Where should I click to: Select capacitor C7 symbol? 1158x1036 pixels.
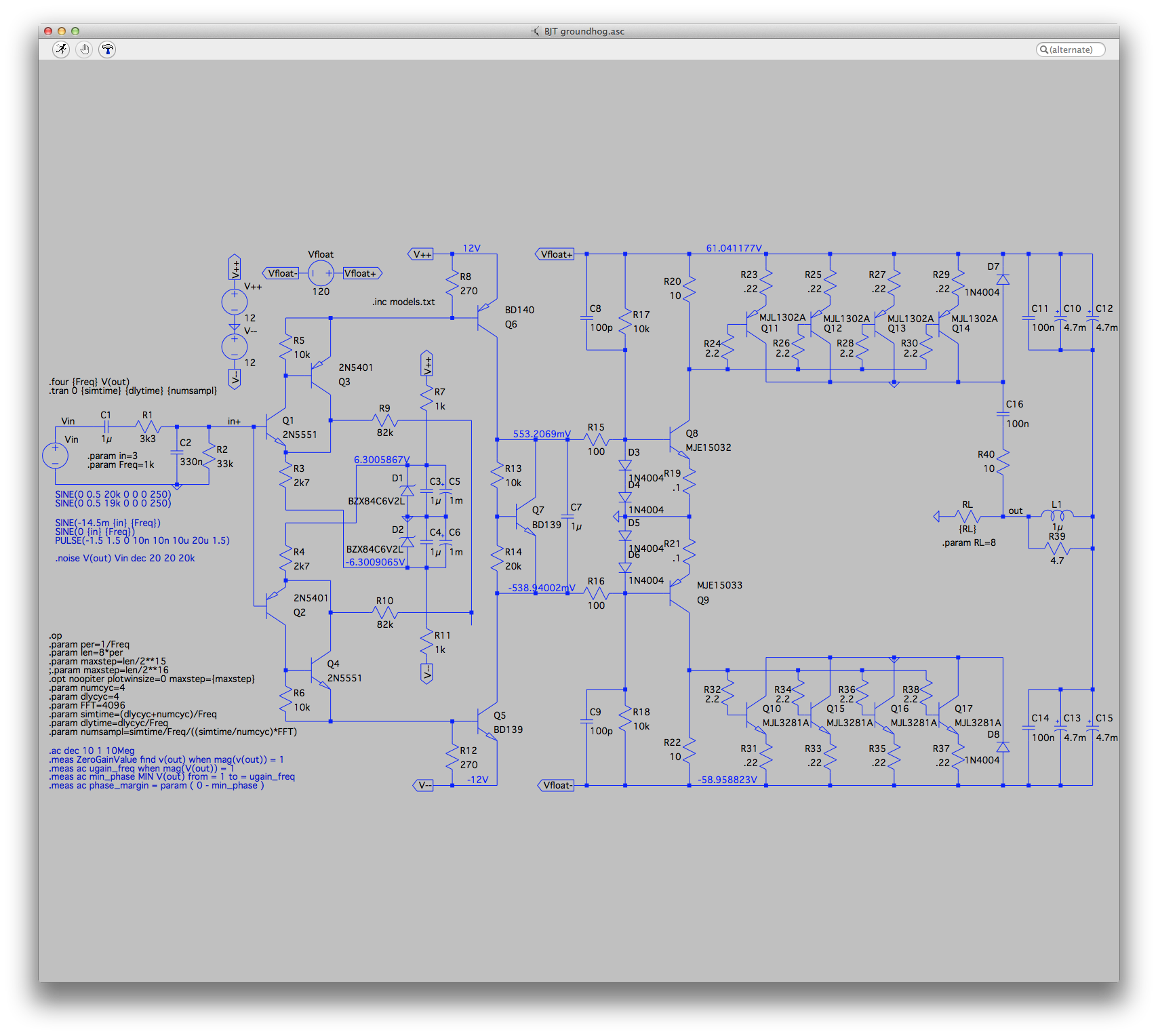pyautogui.click(x=567, y=517)
